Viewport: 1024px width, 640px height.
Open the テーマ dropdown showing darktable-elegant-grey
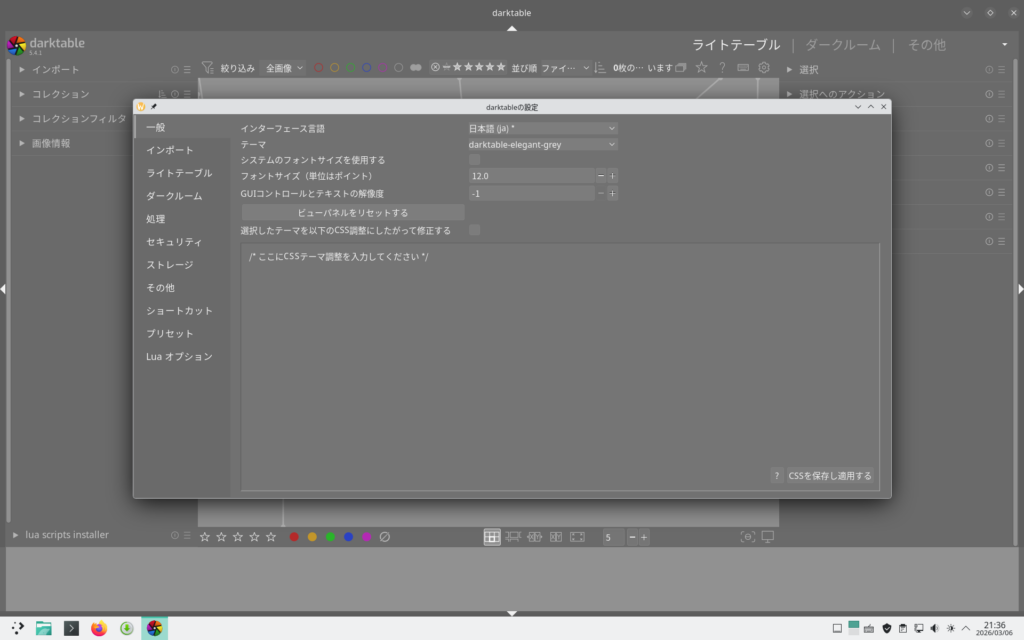[x=542, y=144]
